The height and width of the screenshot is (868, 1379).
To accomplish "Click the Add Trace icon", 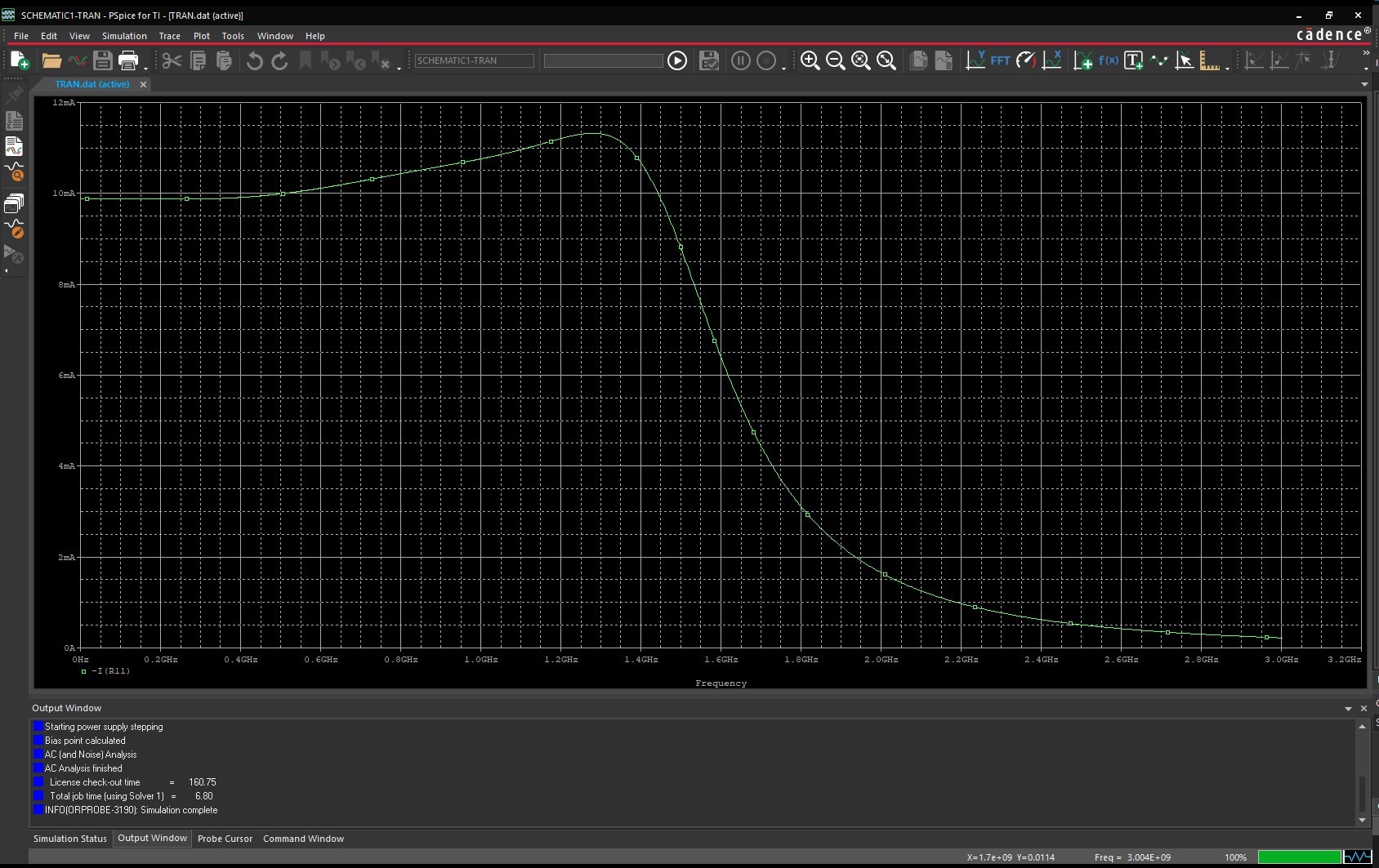I will pos(1083,60).
